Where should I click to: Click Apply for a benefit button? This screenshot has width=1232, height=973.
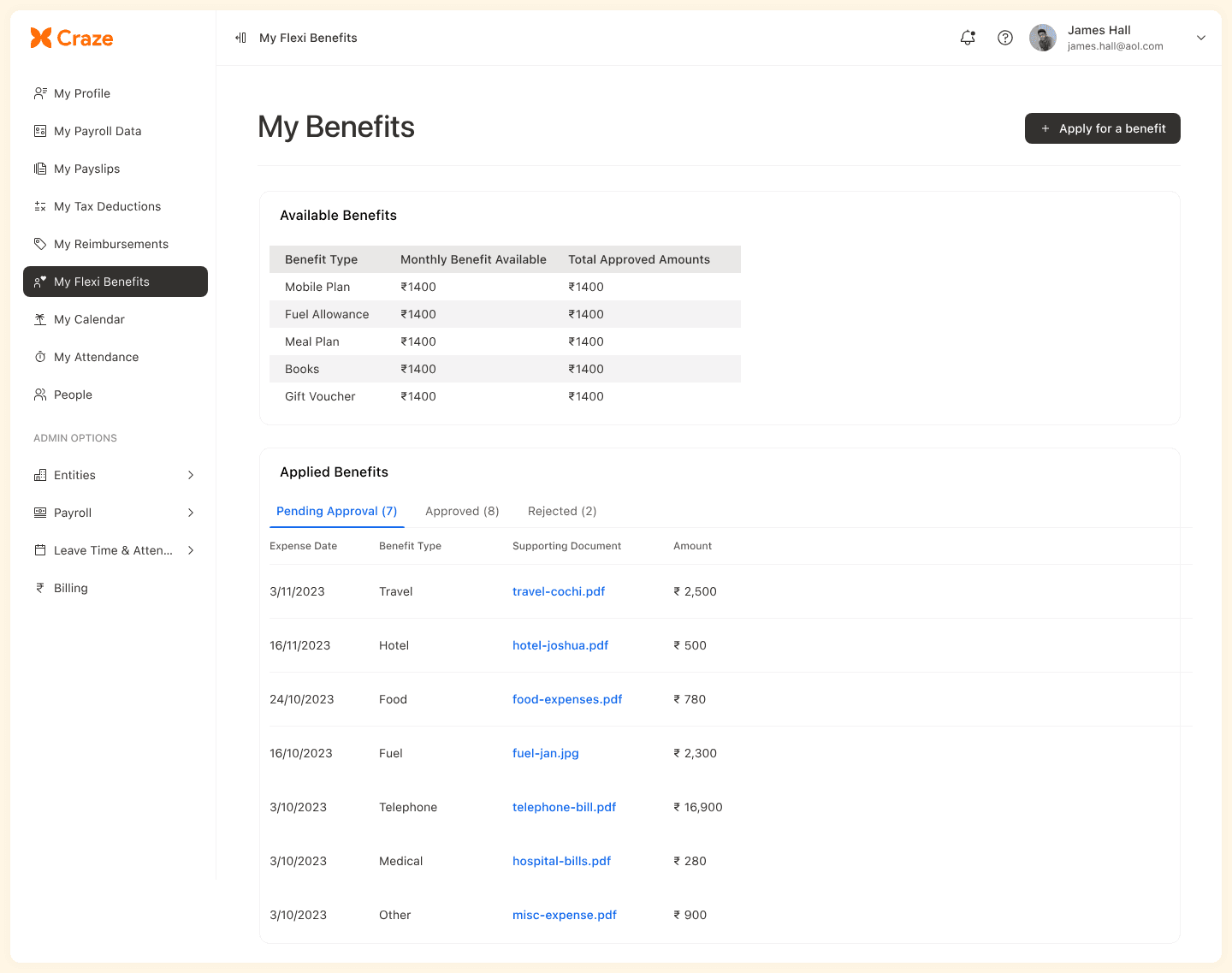1103,128
